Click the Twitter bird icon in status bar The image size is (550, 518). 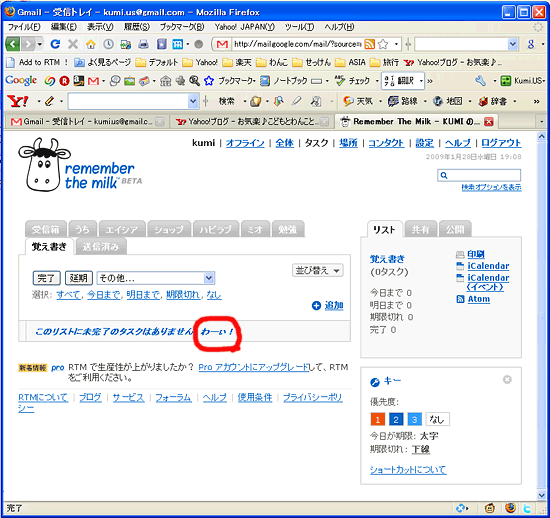527,508
